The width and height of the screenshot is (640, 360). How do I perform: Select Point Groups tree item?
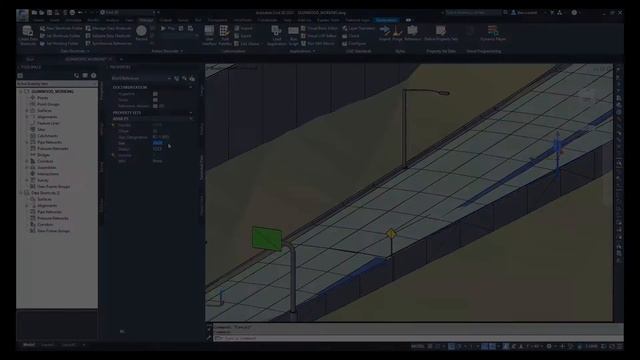click(x=48, y=104)
